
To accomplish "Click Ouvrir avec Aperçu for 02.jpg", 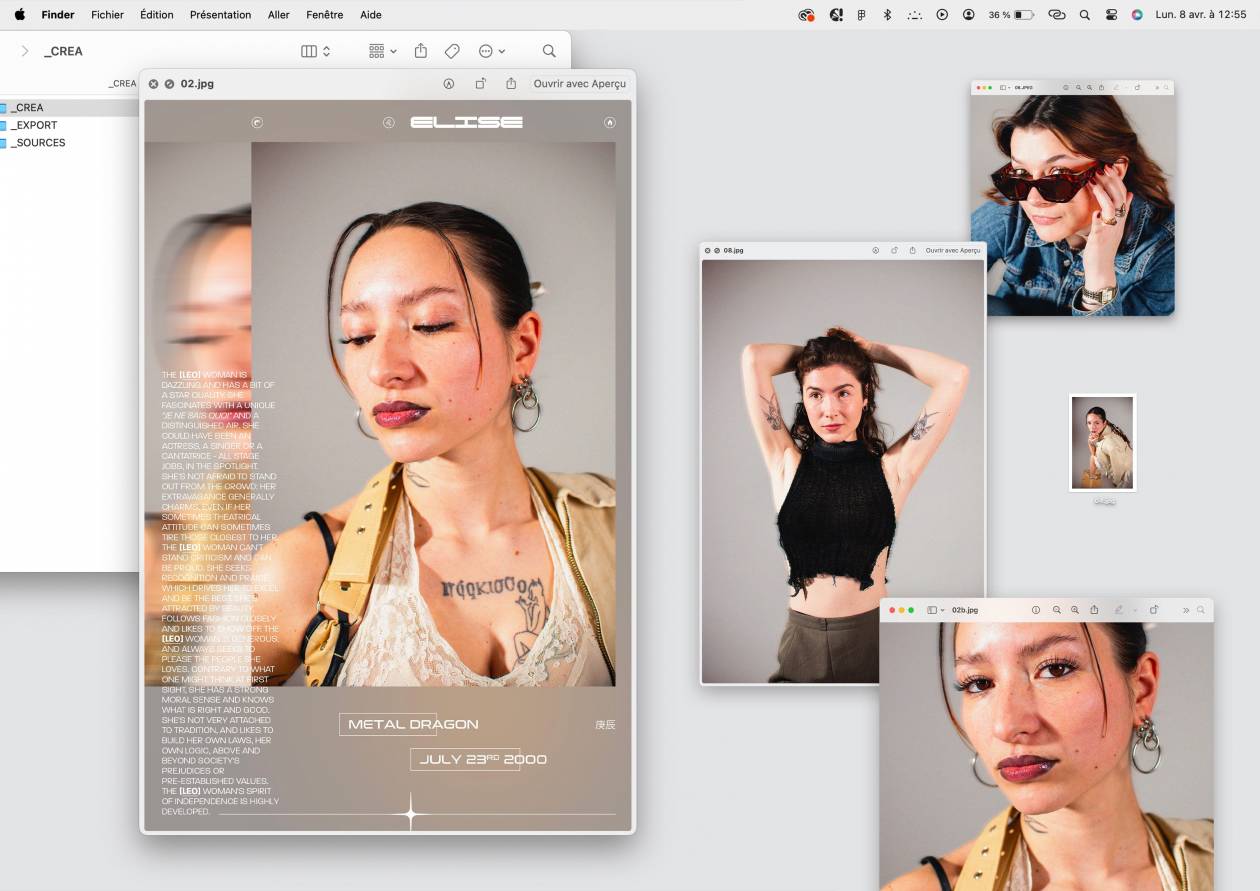I will tap(579, 84).
